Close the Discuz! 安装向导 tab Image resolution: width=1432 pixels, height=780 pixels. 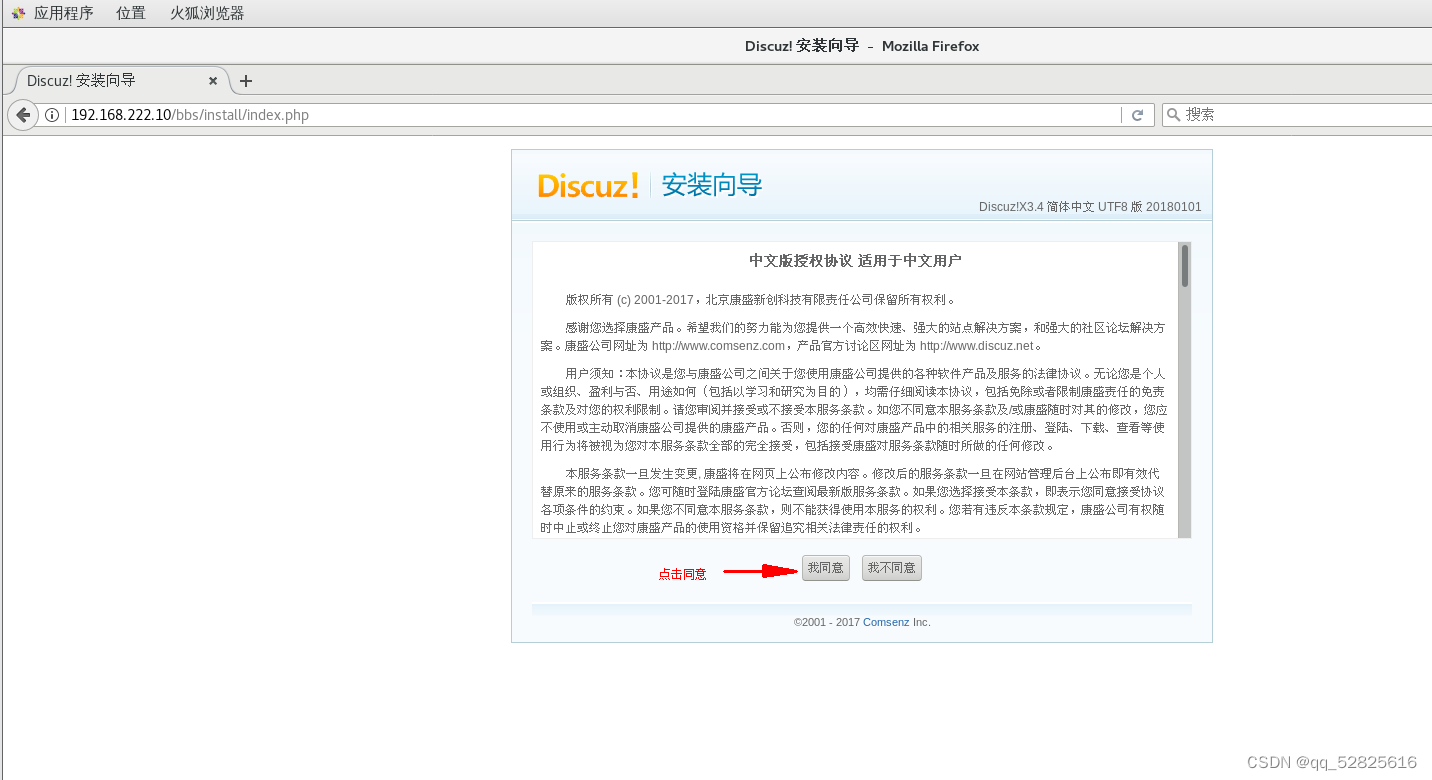click(x=213, y=81)
